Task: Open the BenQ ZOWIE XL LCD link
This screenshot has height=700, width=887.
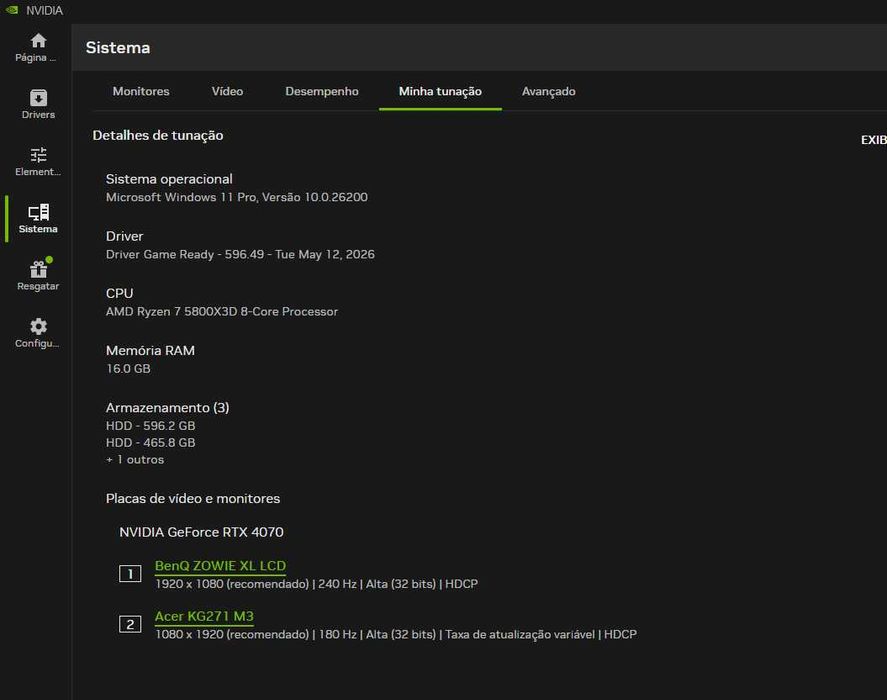Action: (x=221, y=566)
